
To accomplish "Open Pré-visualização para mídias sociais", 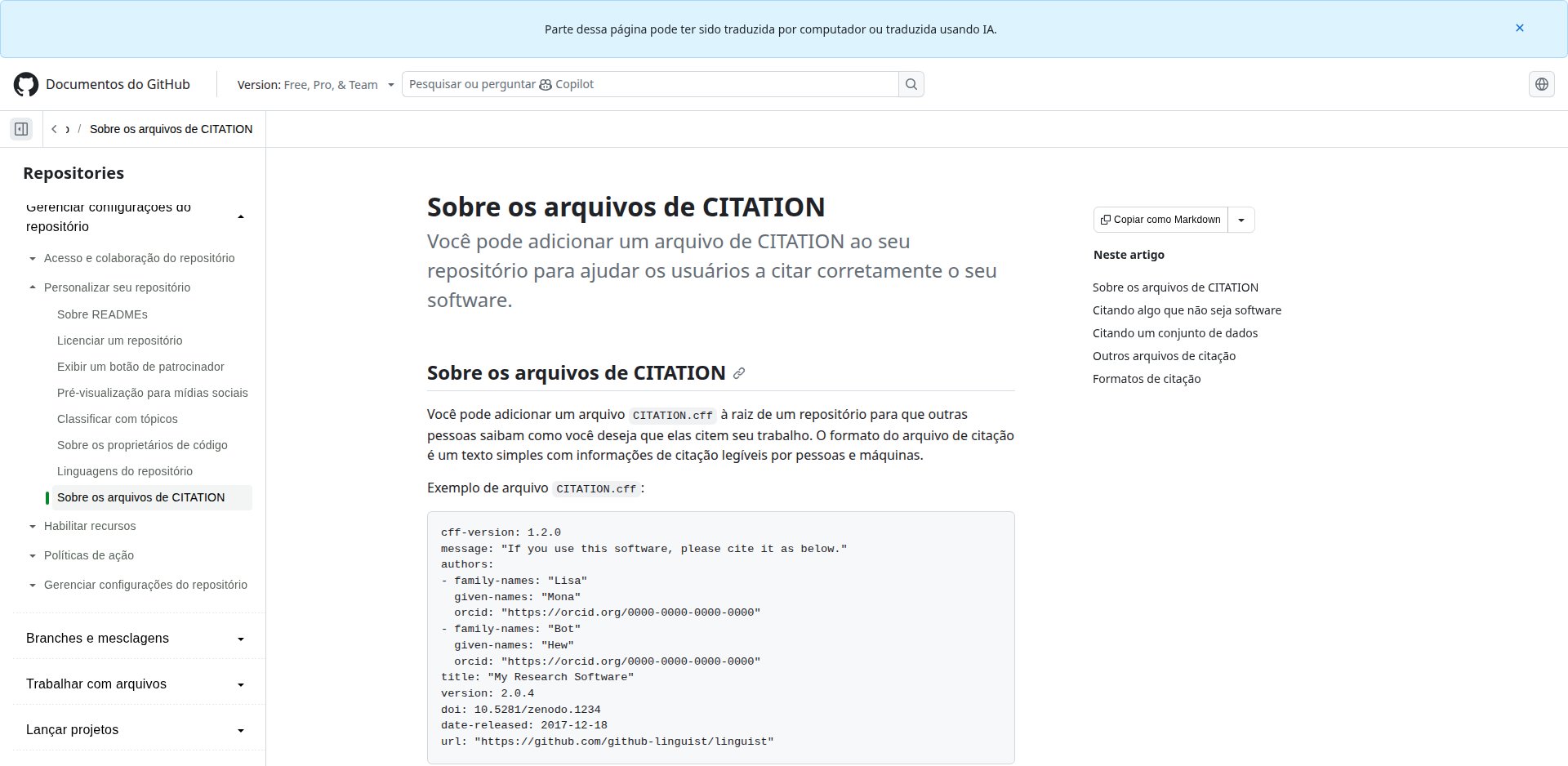I will [x=153, y=393].
